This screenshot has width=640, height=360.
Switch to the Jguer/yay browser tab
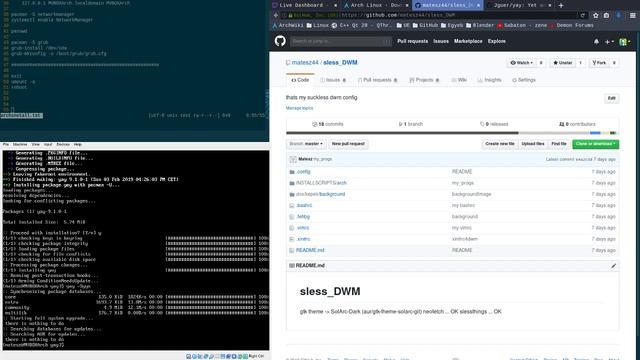pyautogui.click(x=519, y=5)
